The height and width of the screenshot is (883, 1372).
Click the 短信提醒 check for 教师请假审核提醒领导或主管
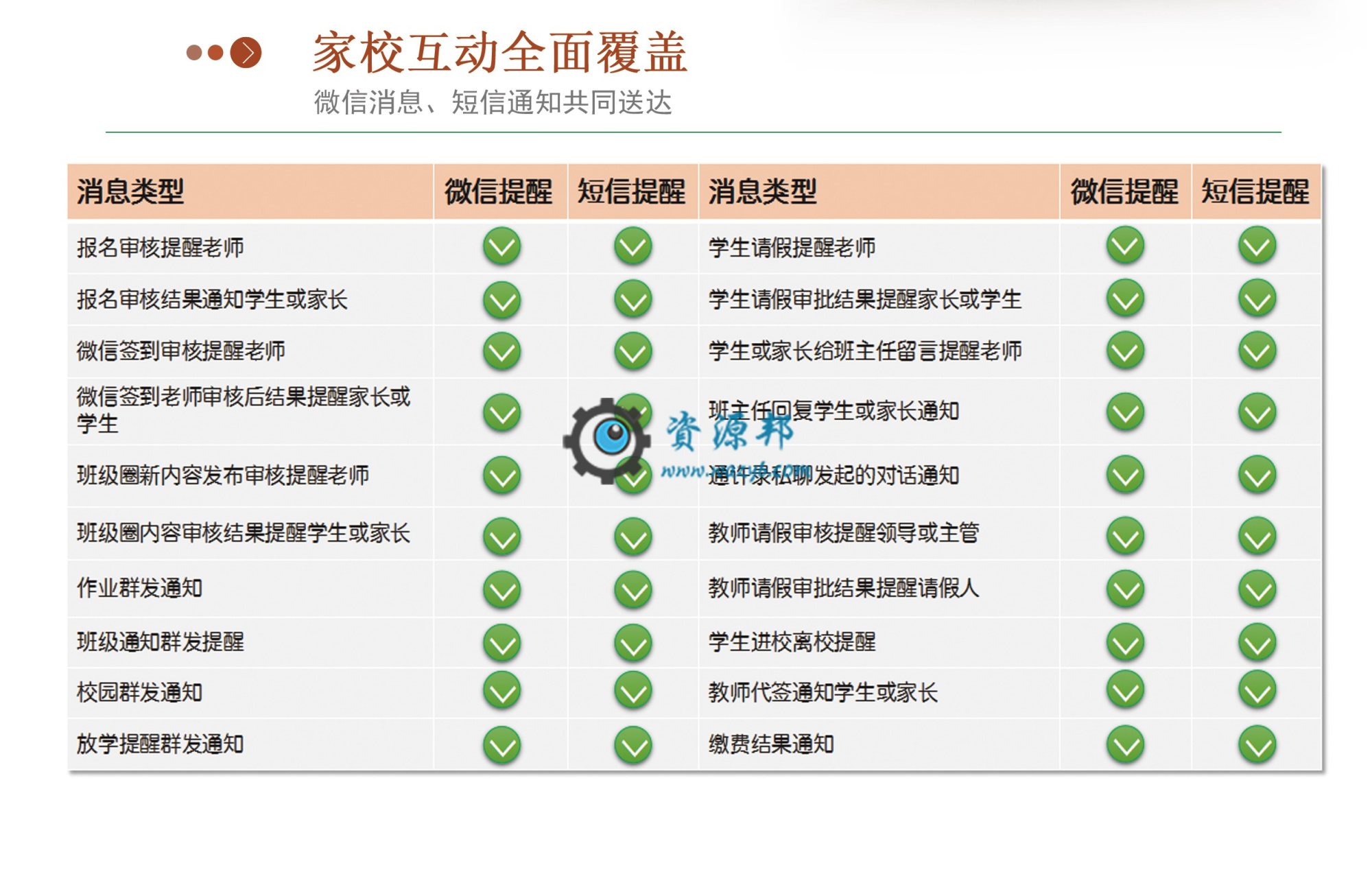[x=1257, y=535]
